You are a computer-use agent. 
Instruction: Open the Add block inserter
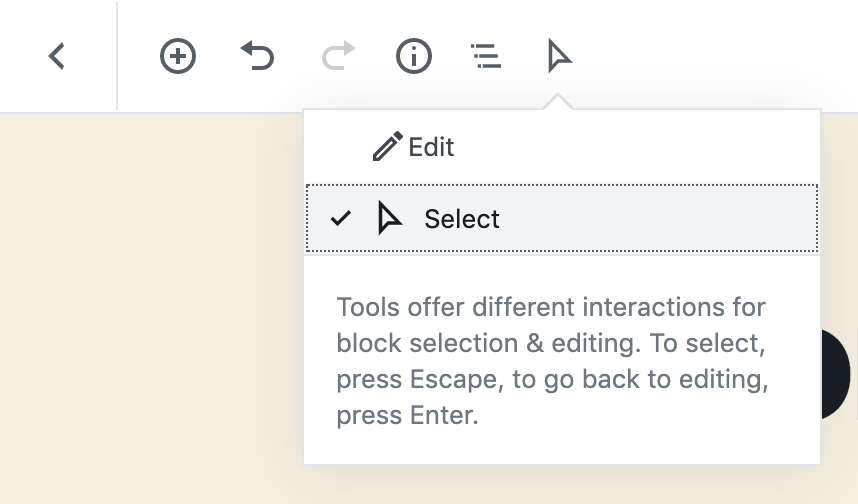tap(178, 56)
